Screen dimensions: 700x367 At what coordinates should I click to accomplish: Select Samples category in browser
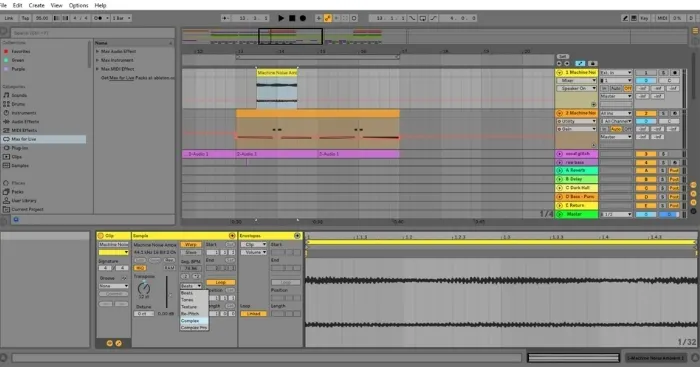coord(20,166)
